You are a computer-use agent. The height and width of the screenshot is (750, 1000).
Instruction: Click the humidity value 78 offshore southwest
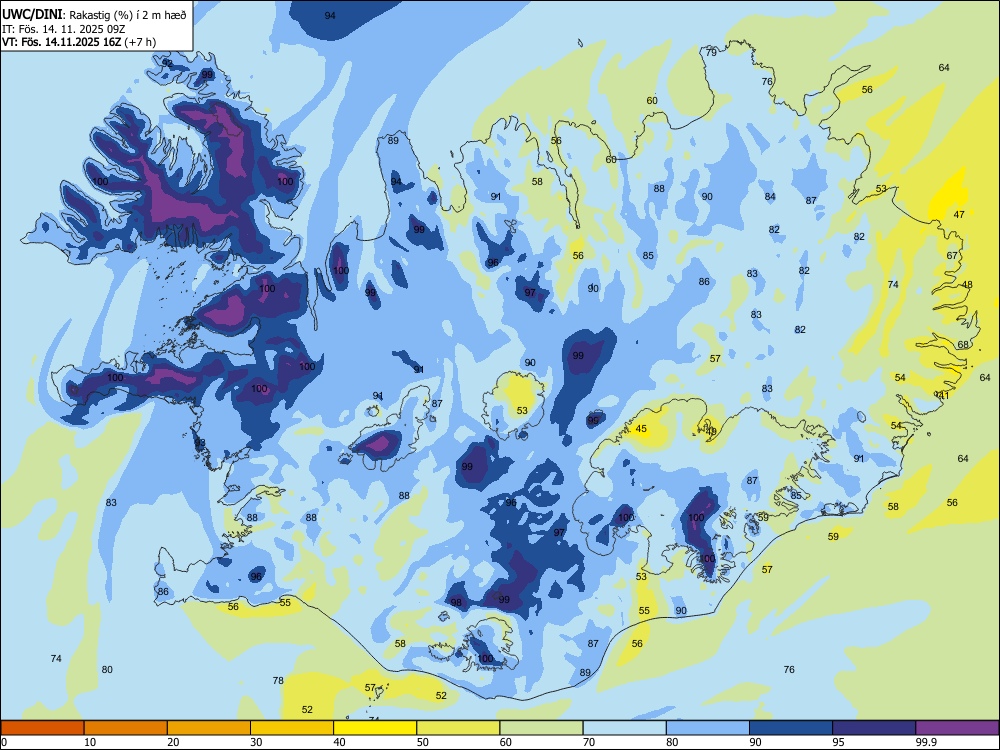click(x=278, y=680)
